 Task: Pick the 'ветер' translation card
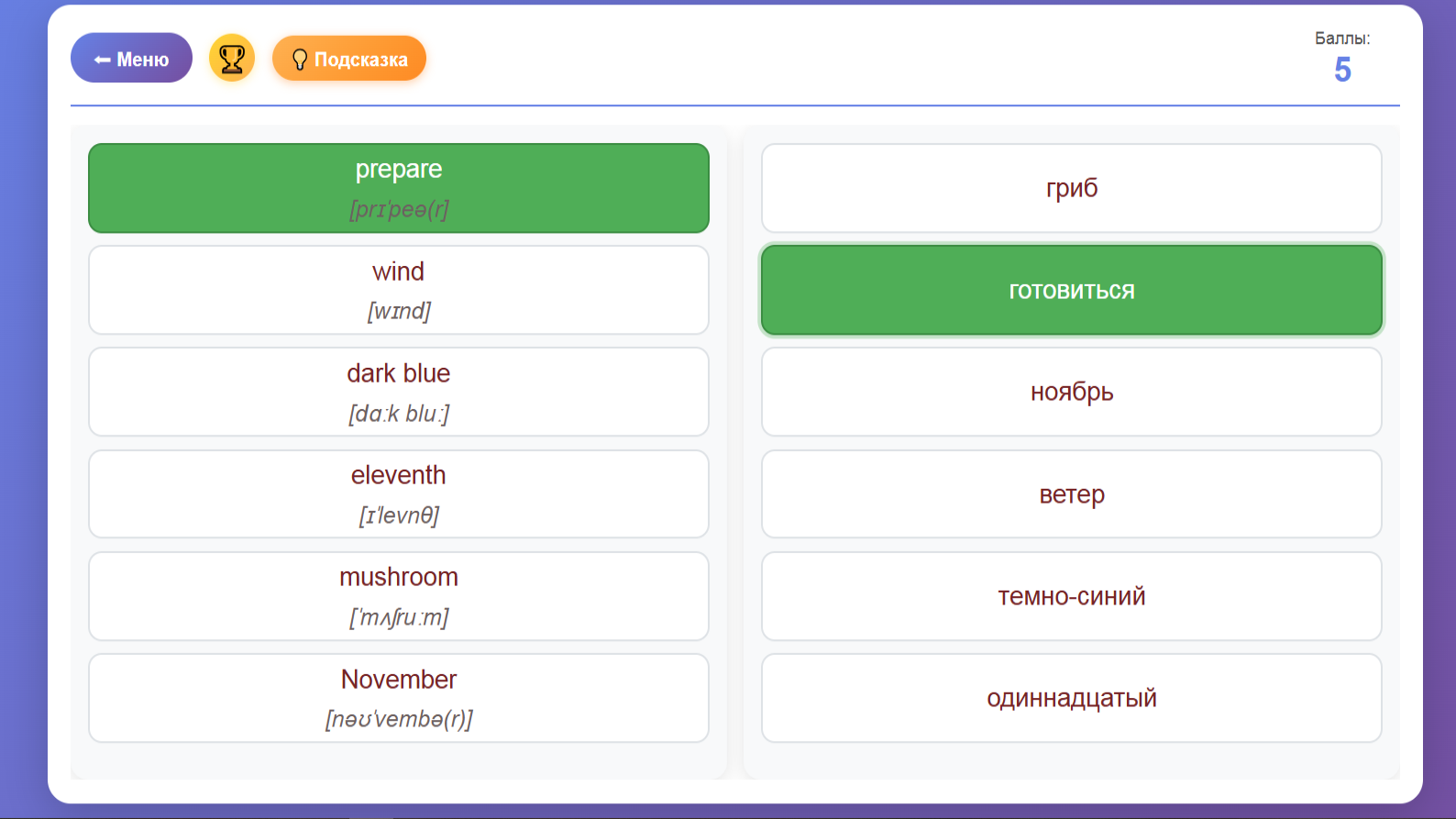1071,494
